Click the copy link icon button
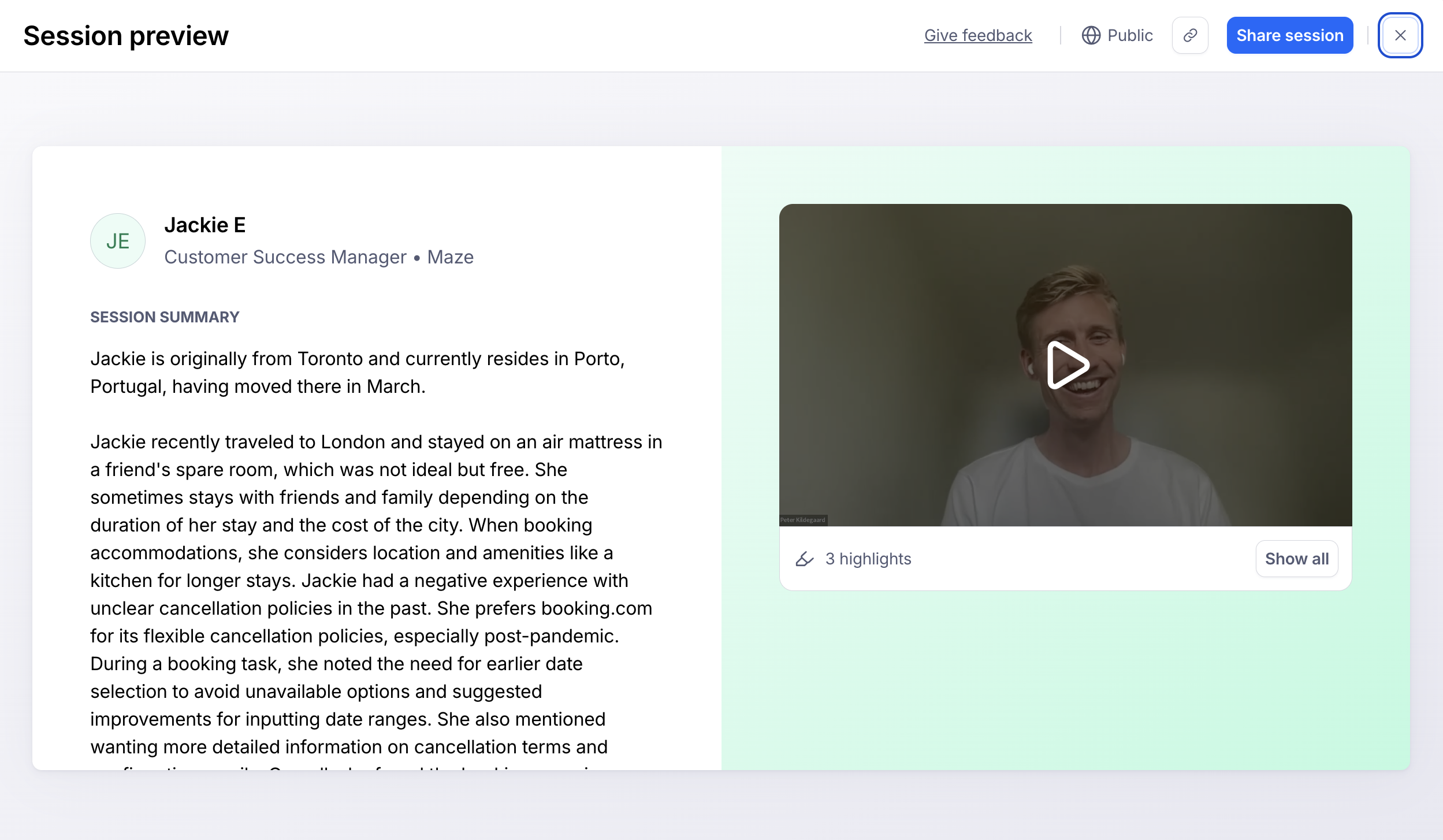Screen dimensions: 1443x840 coord(1190,36)
